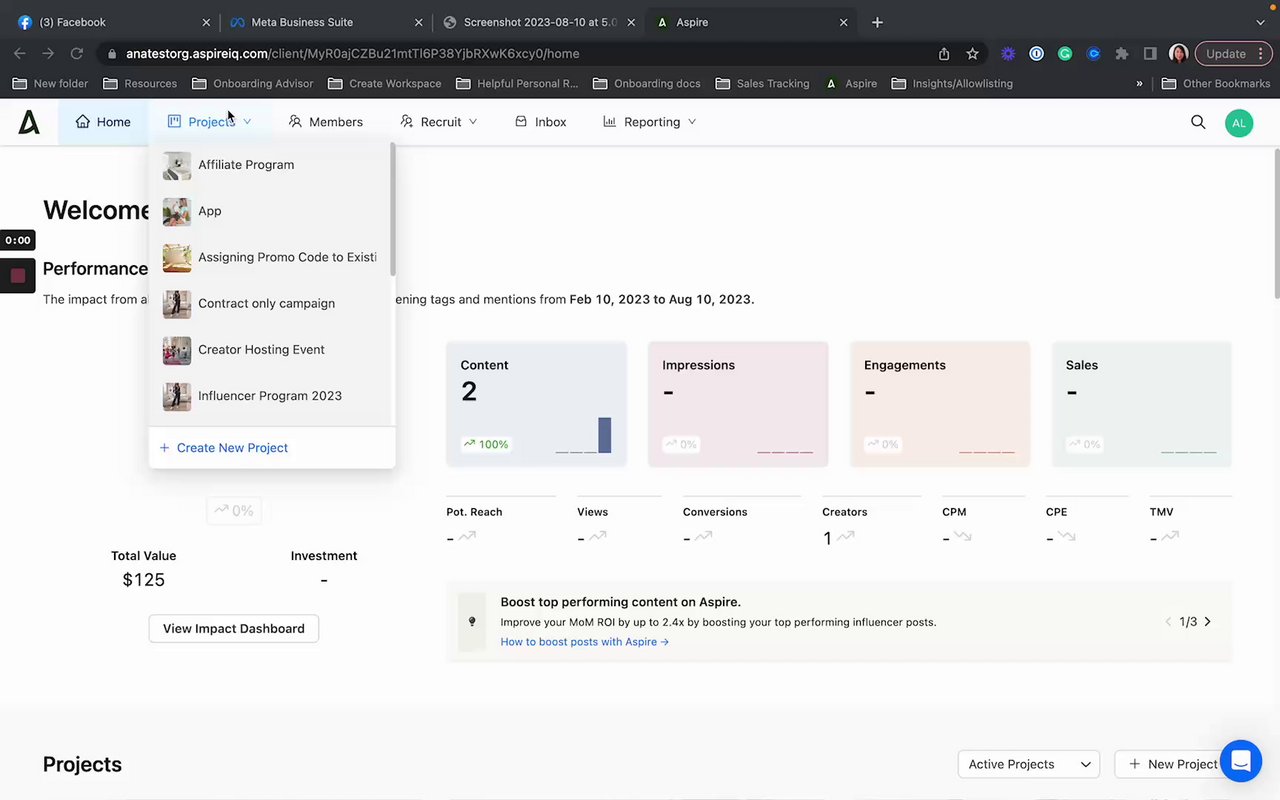Click the Aspire logo icon
Viewport: 1280px width, 800px height.
[x=29, y=122]
